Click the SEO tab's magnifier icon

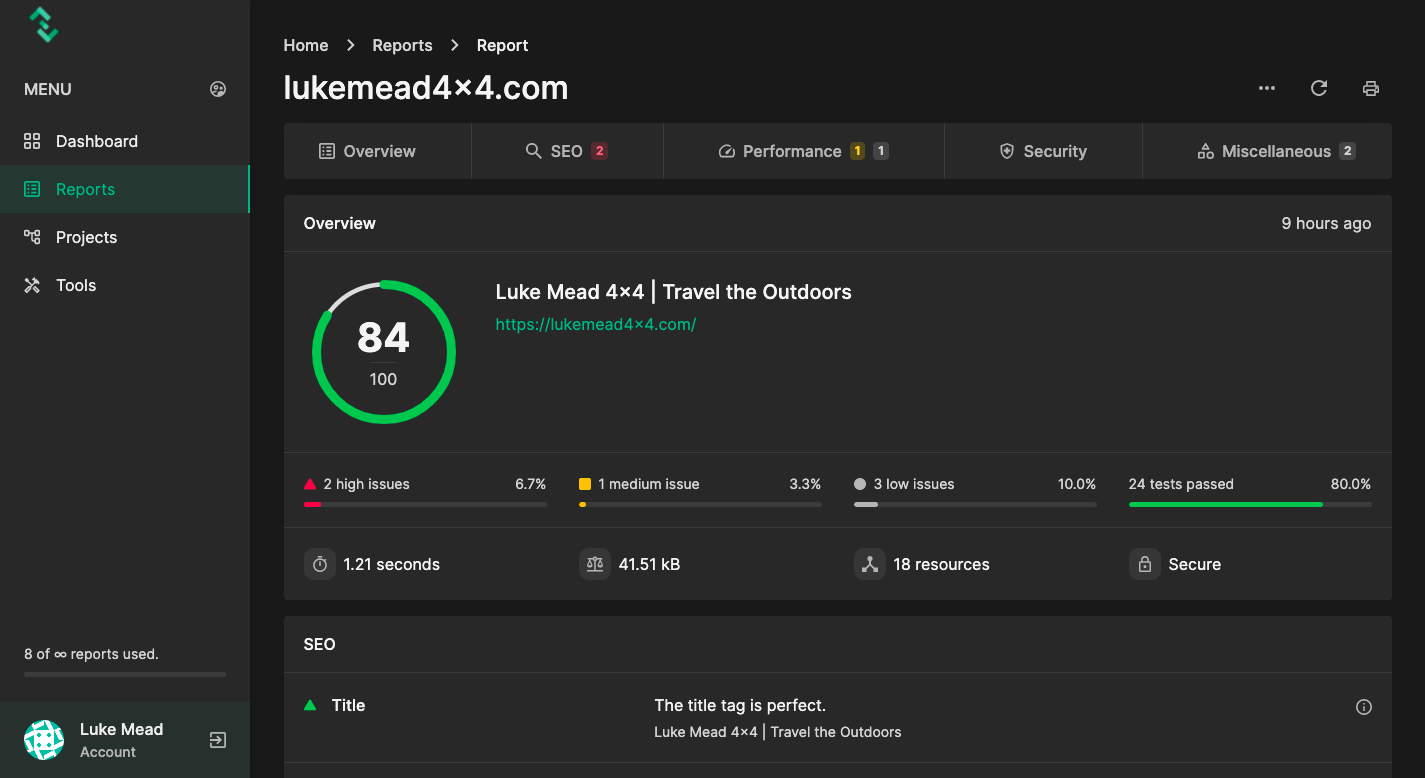pos(534,151)
